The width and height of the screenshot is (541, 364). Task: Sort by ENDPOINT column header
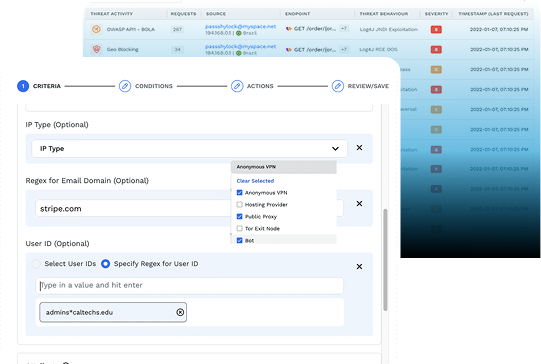click(x=297, y=14)
